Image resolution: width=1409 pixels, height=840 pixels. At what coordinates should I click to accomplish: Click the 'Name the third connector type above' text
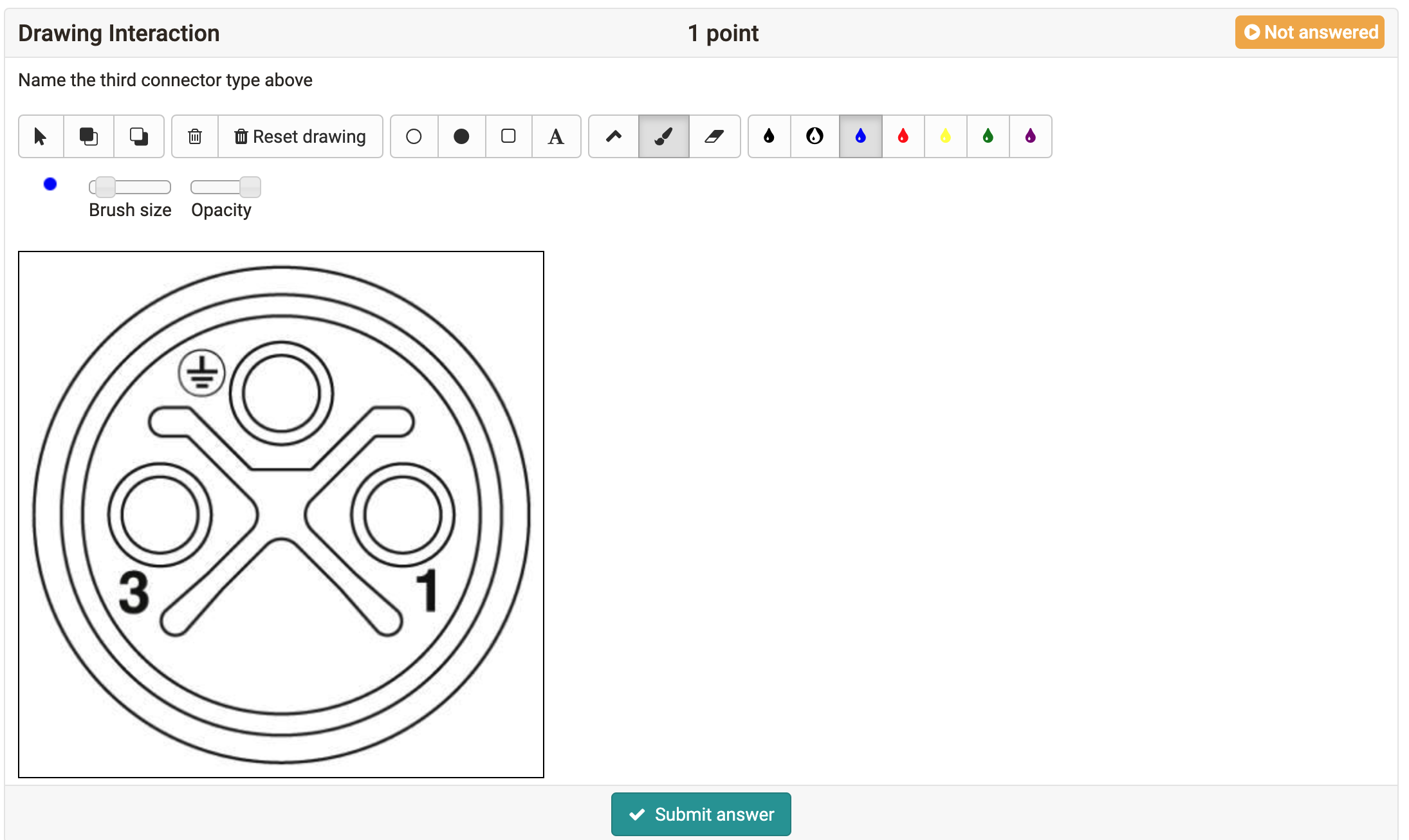tap(165, 80)
